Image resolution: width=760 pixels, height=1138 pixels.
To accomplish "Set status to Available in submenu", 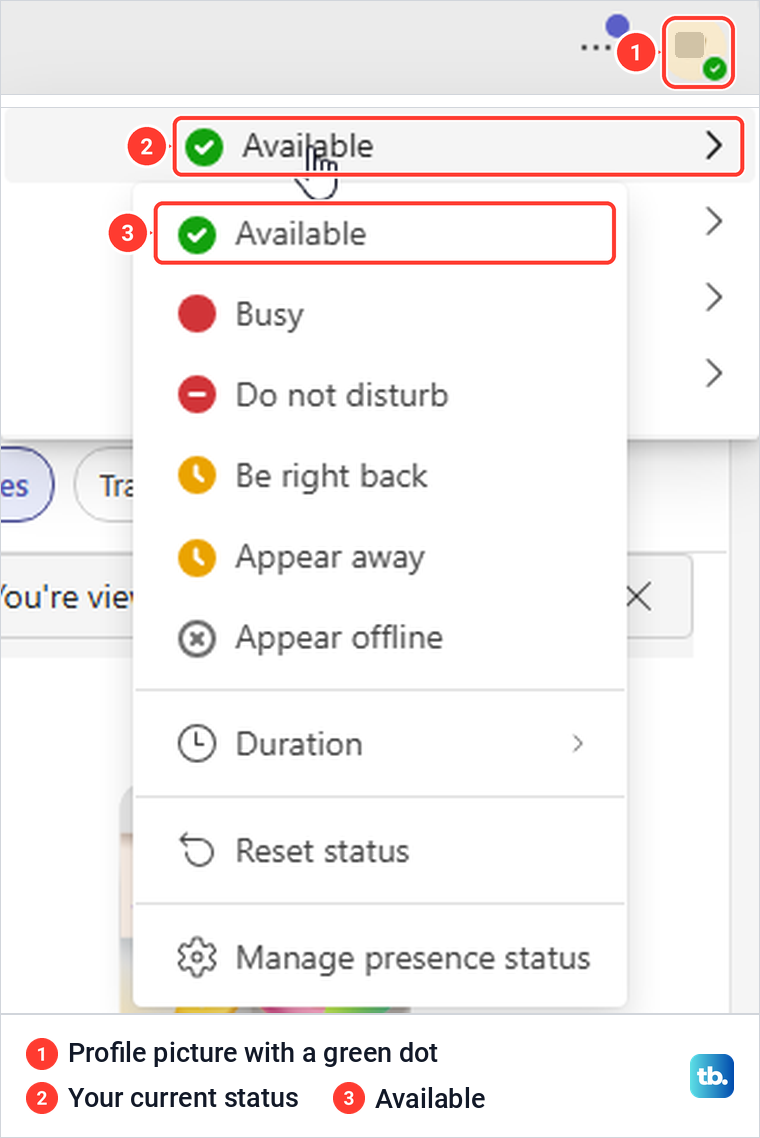I will (385, 234).
